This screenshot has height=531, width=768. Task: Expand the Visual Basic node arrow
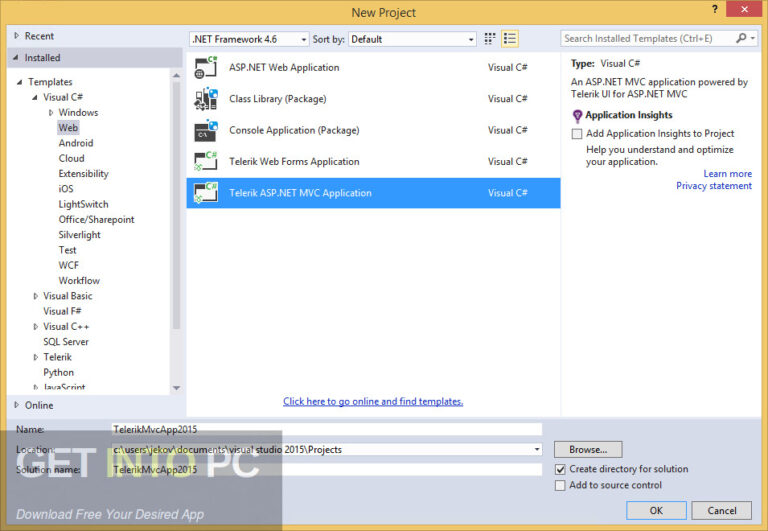pos(35,296)
